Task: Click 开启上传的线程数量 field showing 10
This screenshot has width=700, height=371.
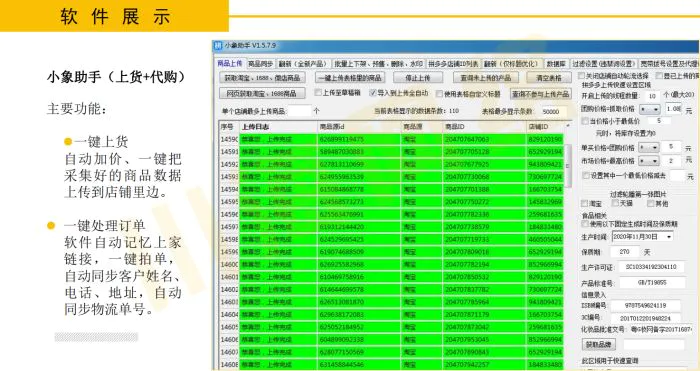Action: coord(652,96)
